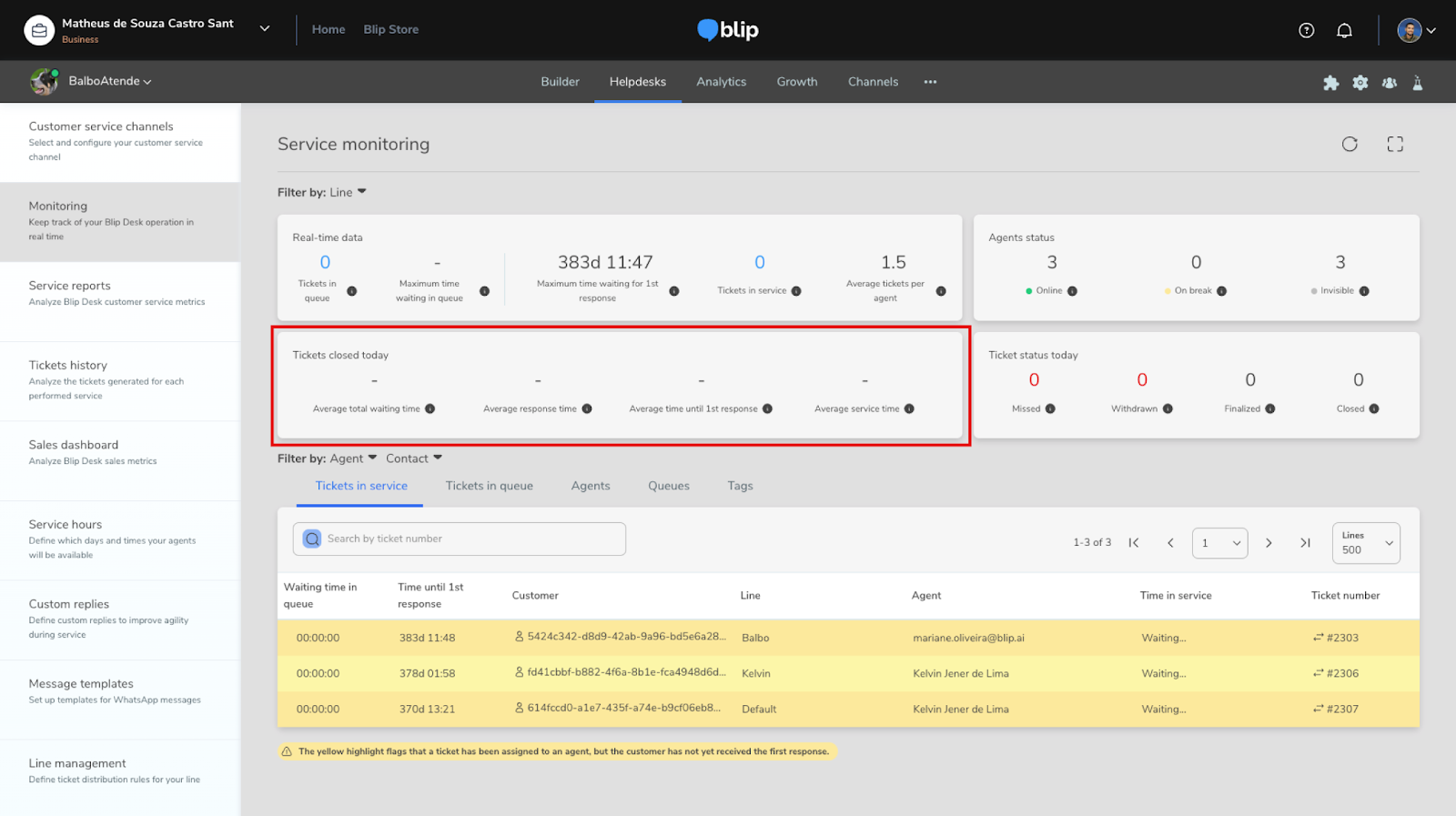This screenshot has height=816, width=1456.
Task: Click the refresh monitoring icon
Action: point(1350,144)
